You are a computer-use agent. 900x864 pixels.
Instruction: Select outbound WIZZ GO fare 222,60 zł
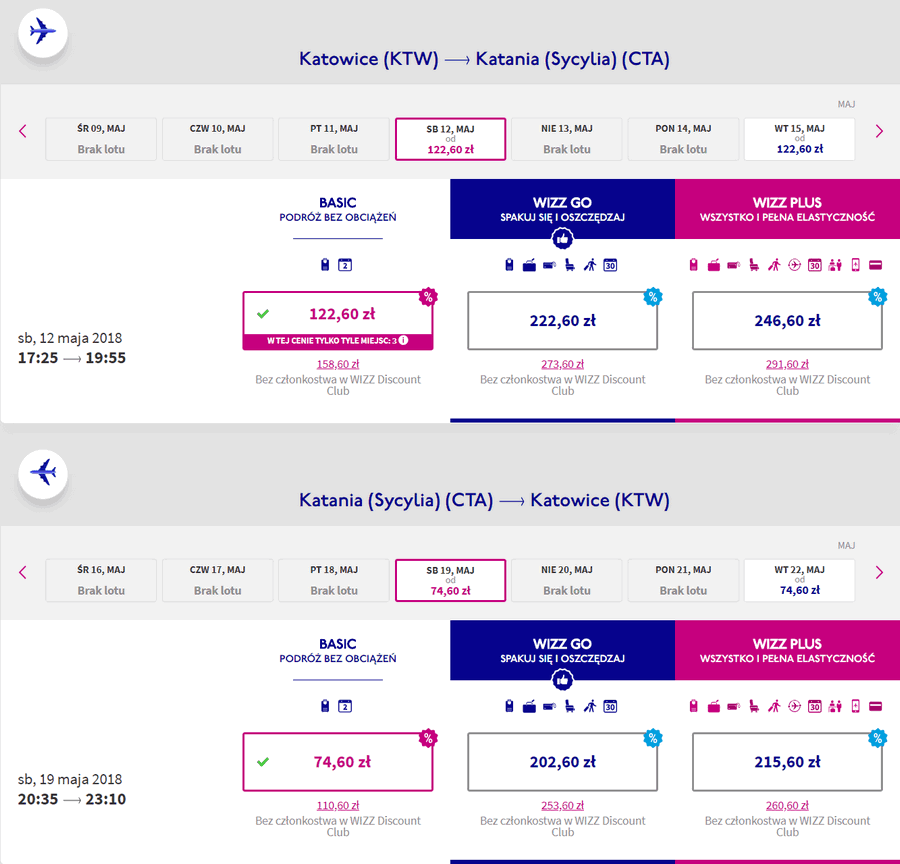pyautogui.click(x=562, y=321)
